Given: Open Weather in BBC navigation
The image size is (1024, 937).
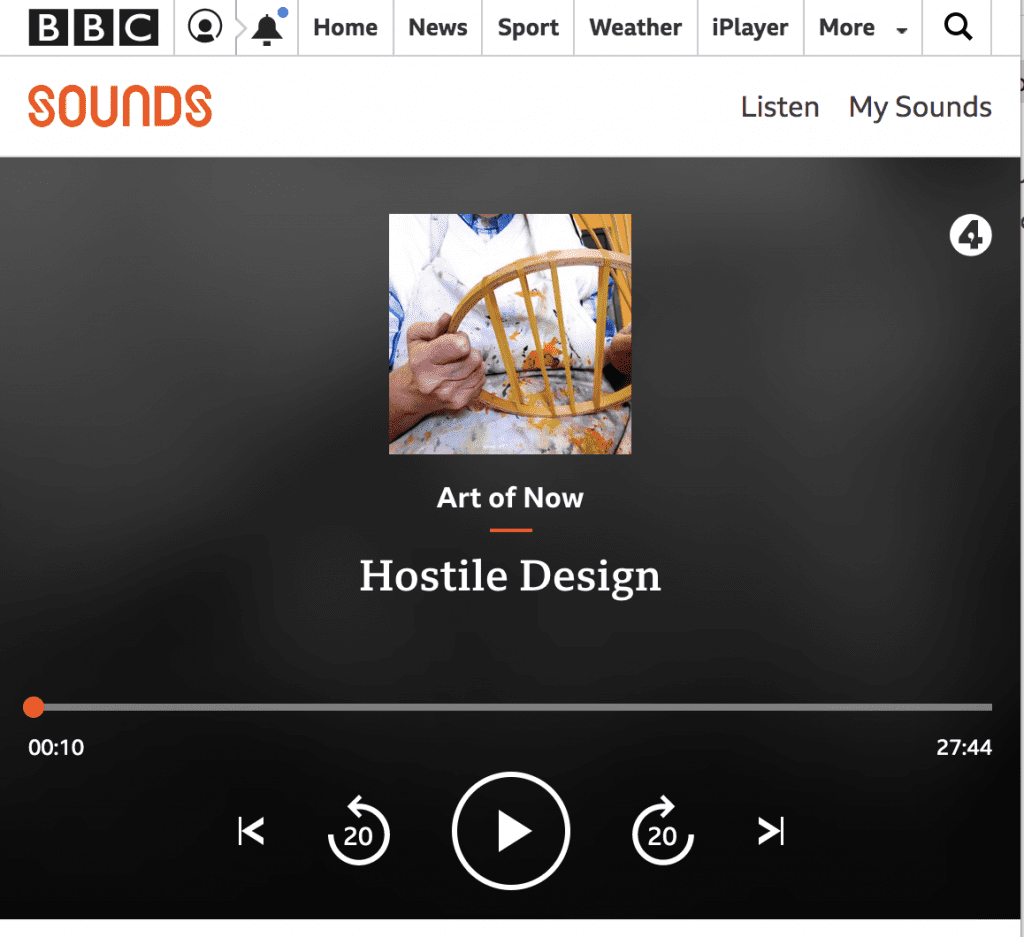Looking at the screenshot, I should [x=635, y=27].
